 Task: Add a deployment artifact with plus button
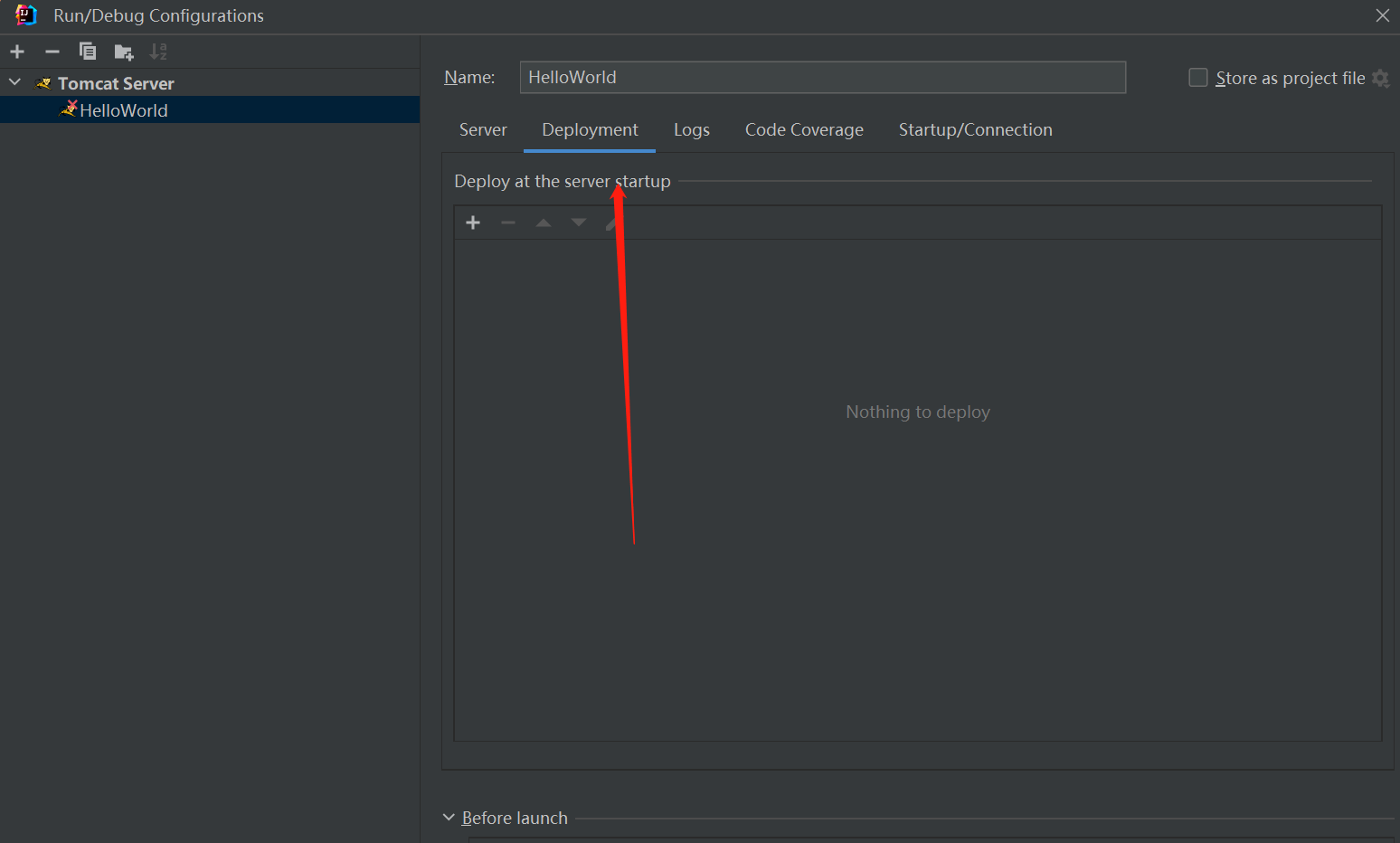[473, 223]
